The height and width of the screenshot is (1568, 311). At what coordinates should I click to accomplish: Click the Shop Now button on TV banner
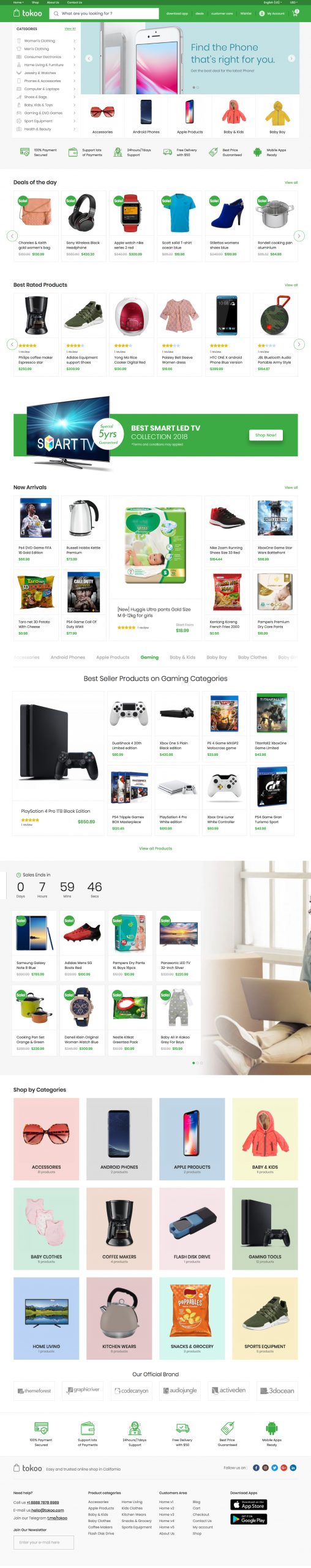point(266,435)
